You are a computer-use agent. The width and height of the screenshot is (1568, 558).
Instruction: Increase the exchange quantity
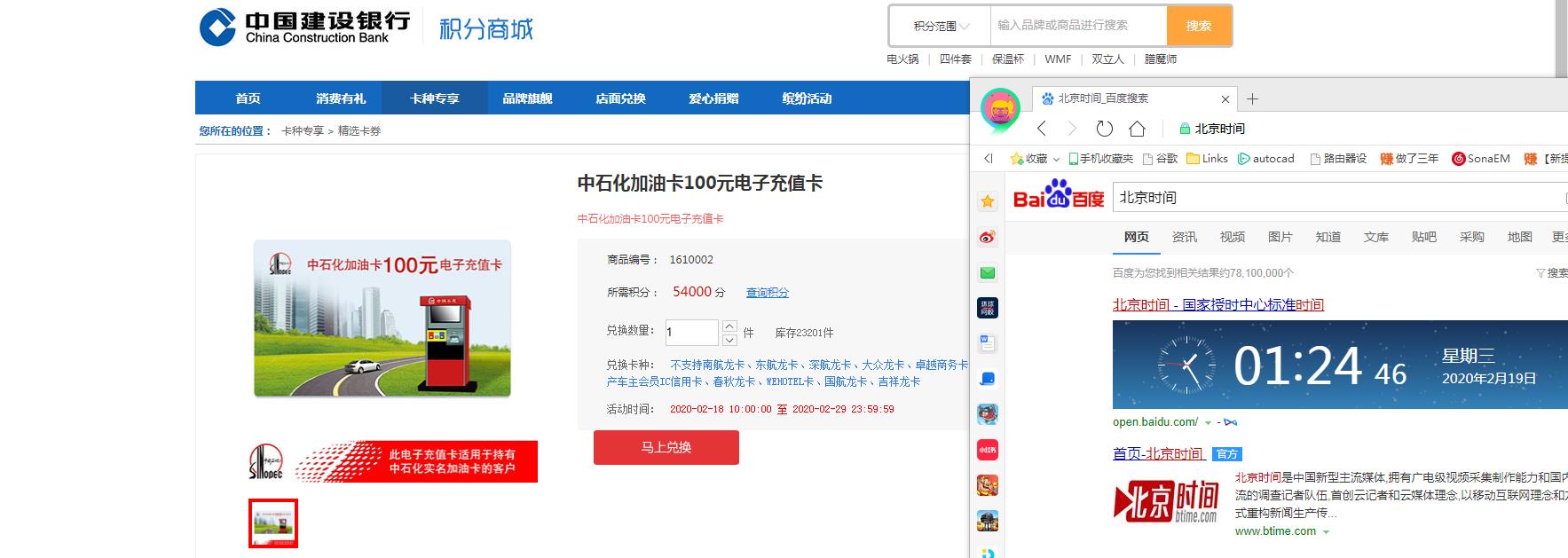(729, 326)
